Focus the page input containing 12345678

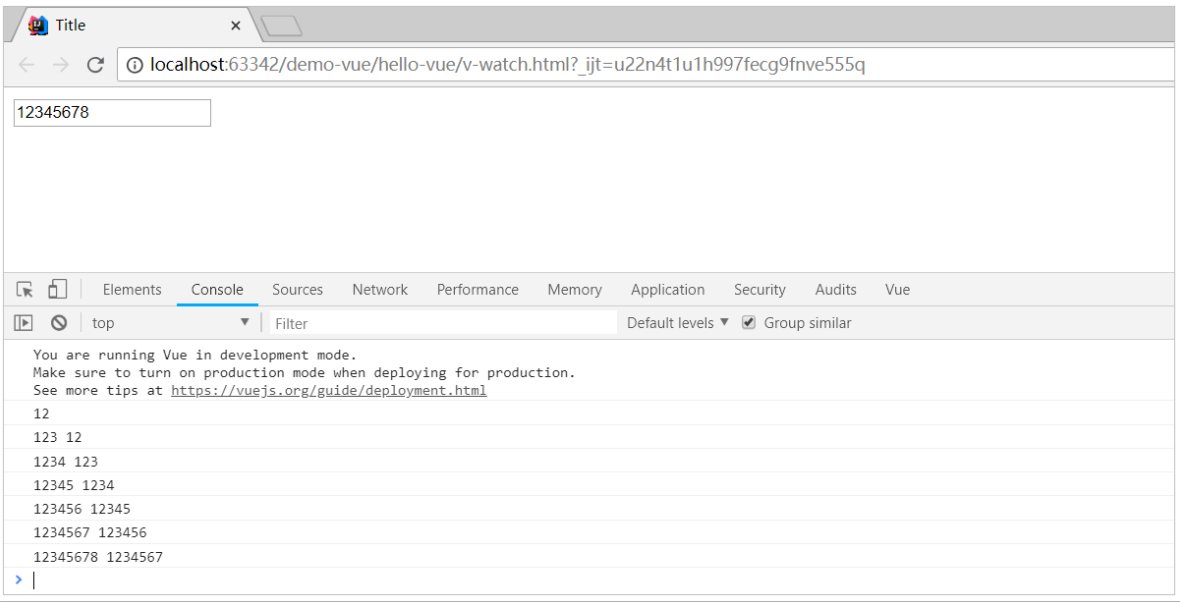[112, 113]
